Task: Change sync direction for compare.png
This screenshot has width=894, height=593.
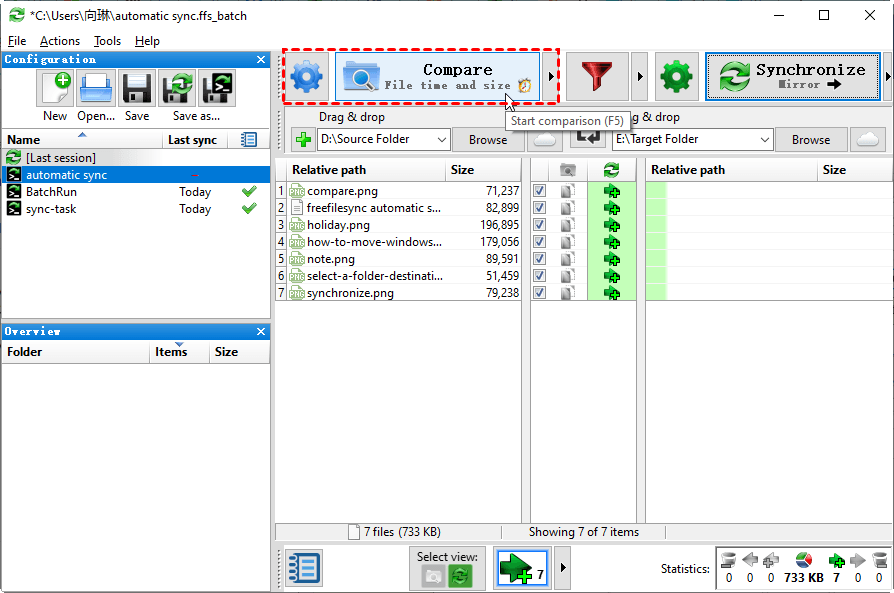Action: pyautogui.click(x=612, y=191)
